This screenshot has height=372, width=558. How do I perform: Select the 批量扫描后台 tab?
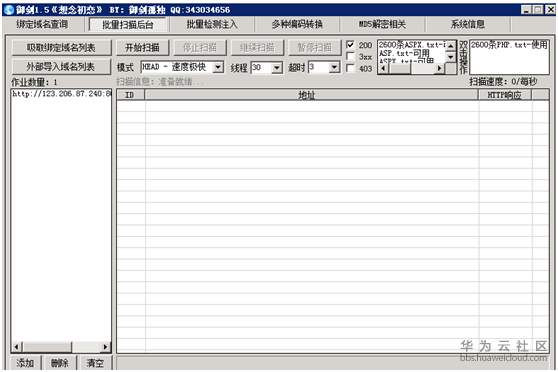(x=127, y=25)
